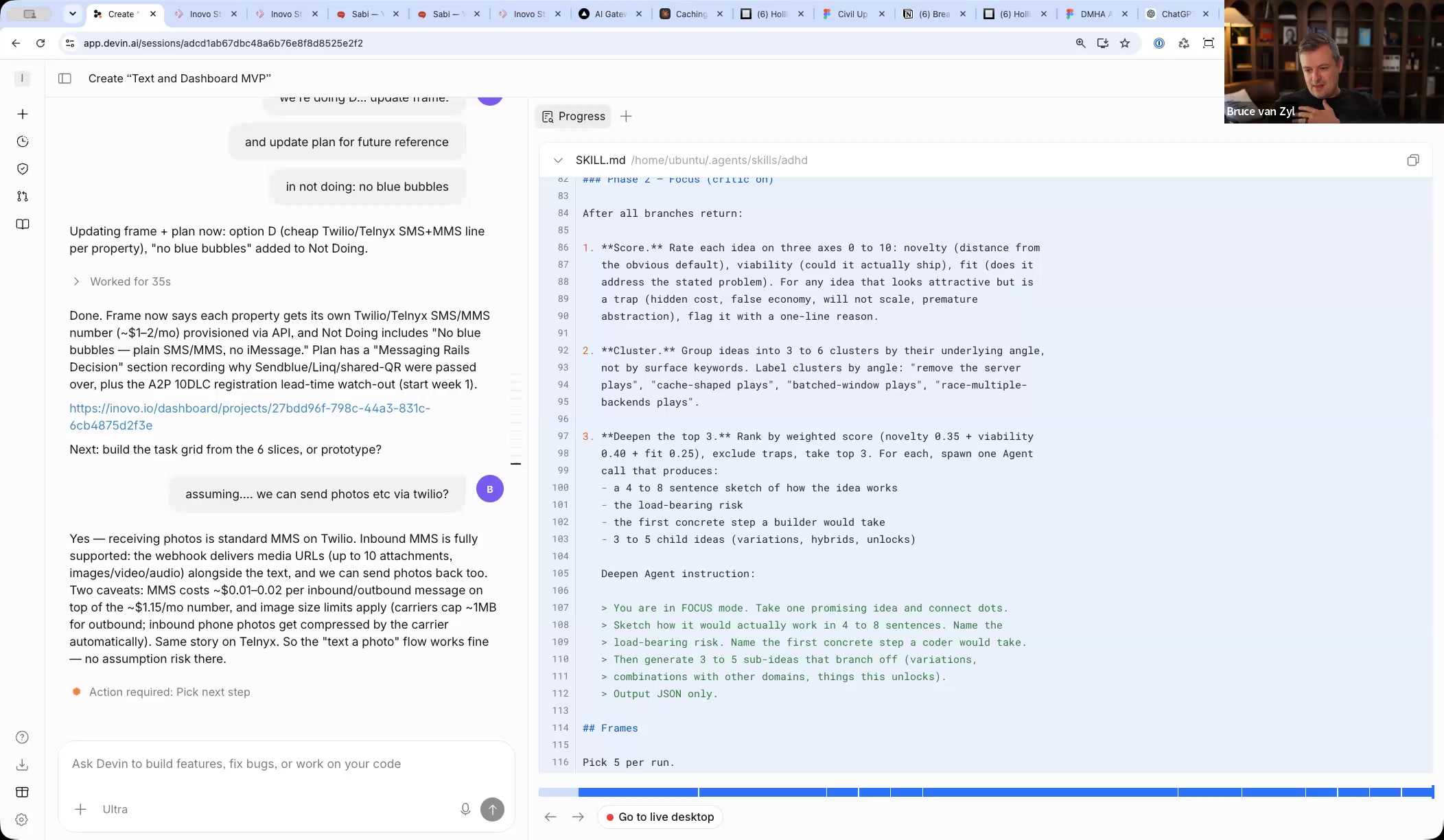This screenshot has width=1444, height=840.
Task: Open the book knowledge sidebar icon
Action: point(23,224)
